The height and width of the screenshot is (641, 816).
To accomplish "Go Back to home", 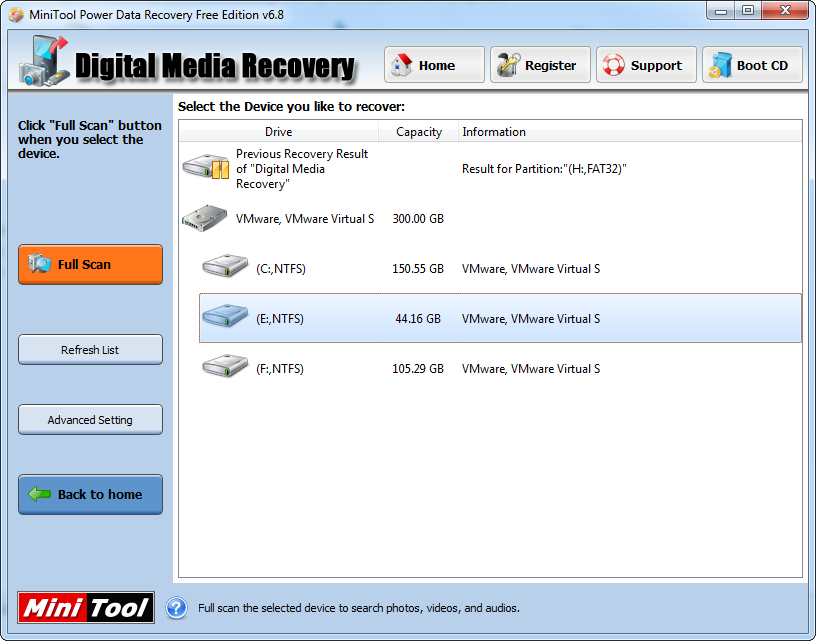I will (91, 494).
